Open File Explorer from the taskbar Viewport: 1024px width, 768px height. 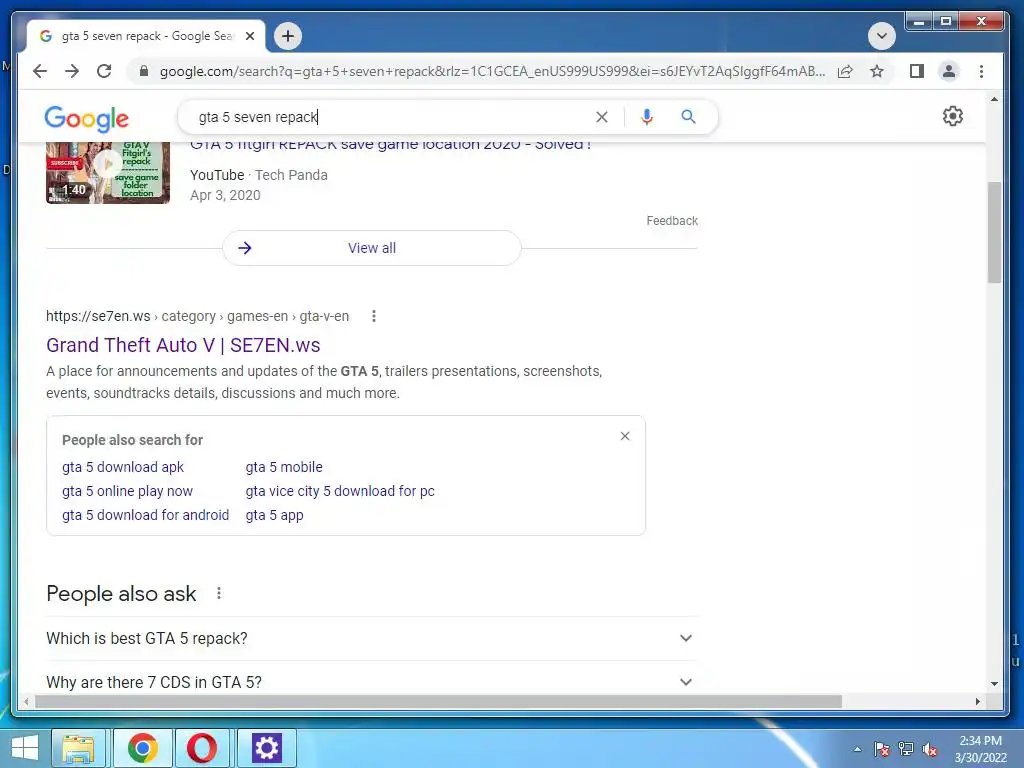[78, 748]
